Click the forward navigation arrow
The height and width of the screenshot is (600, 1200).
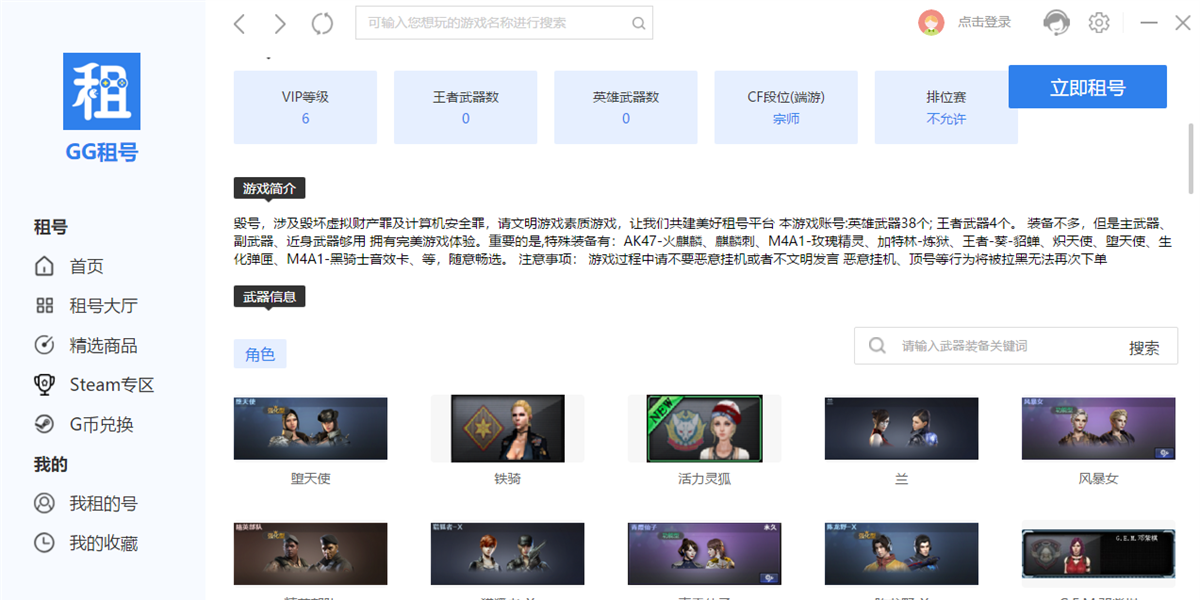tap(280, 24)
